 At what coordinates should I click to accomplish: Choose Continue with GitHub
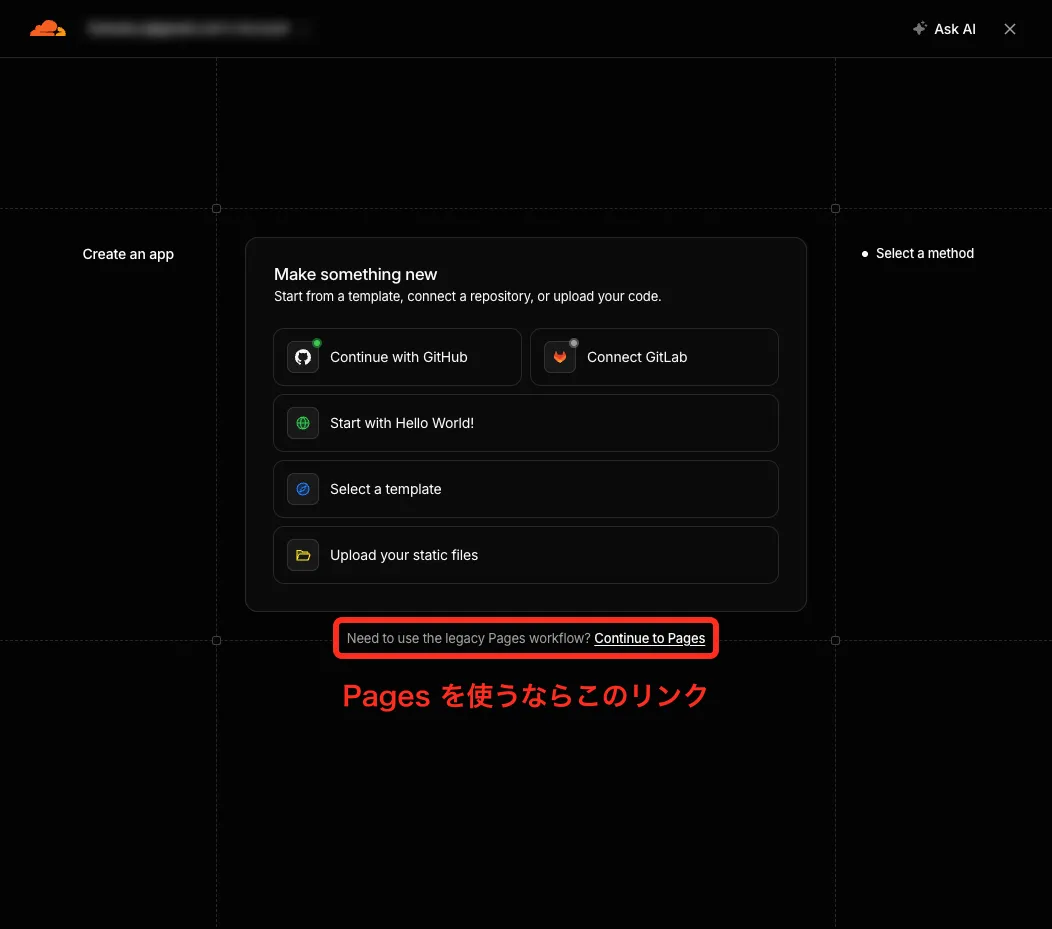pyautogui.click(x=397, y=357)
